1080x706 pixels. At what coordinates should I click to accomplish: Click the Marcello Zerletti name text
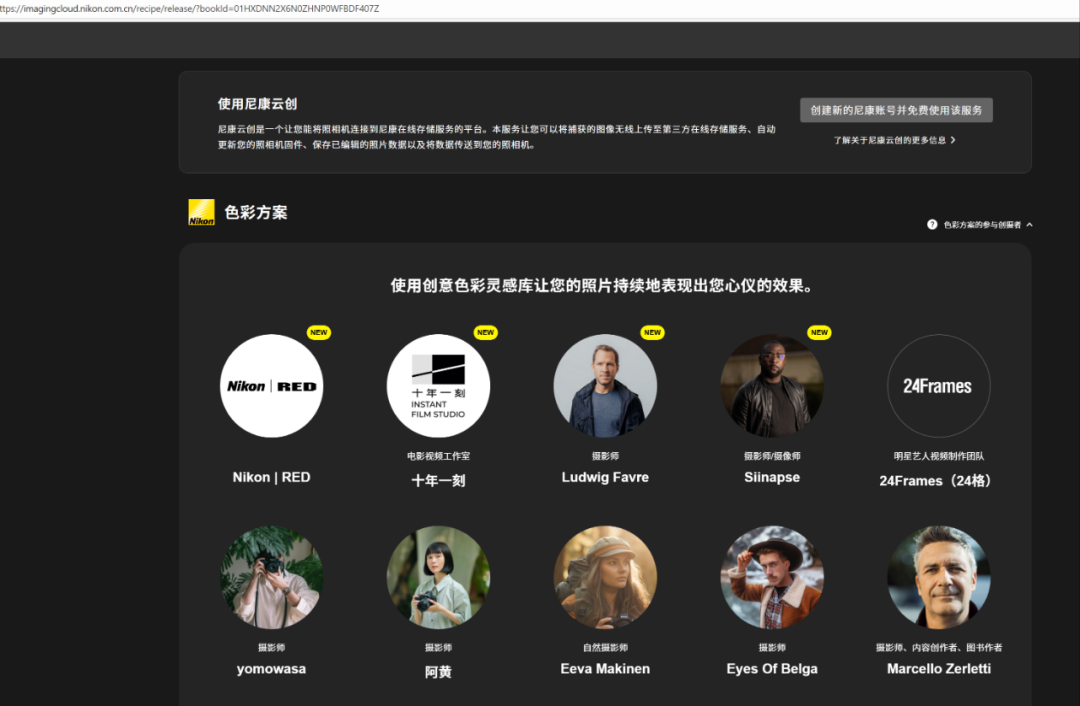[939, 669]
